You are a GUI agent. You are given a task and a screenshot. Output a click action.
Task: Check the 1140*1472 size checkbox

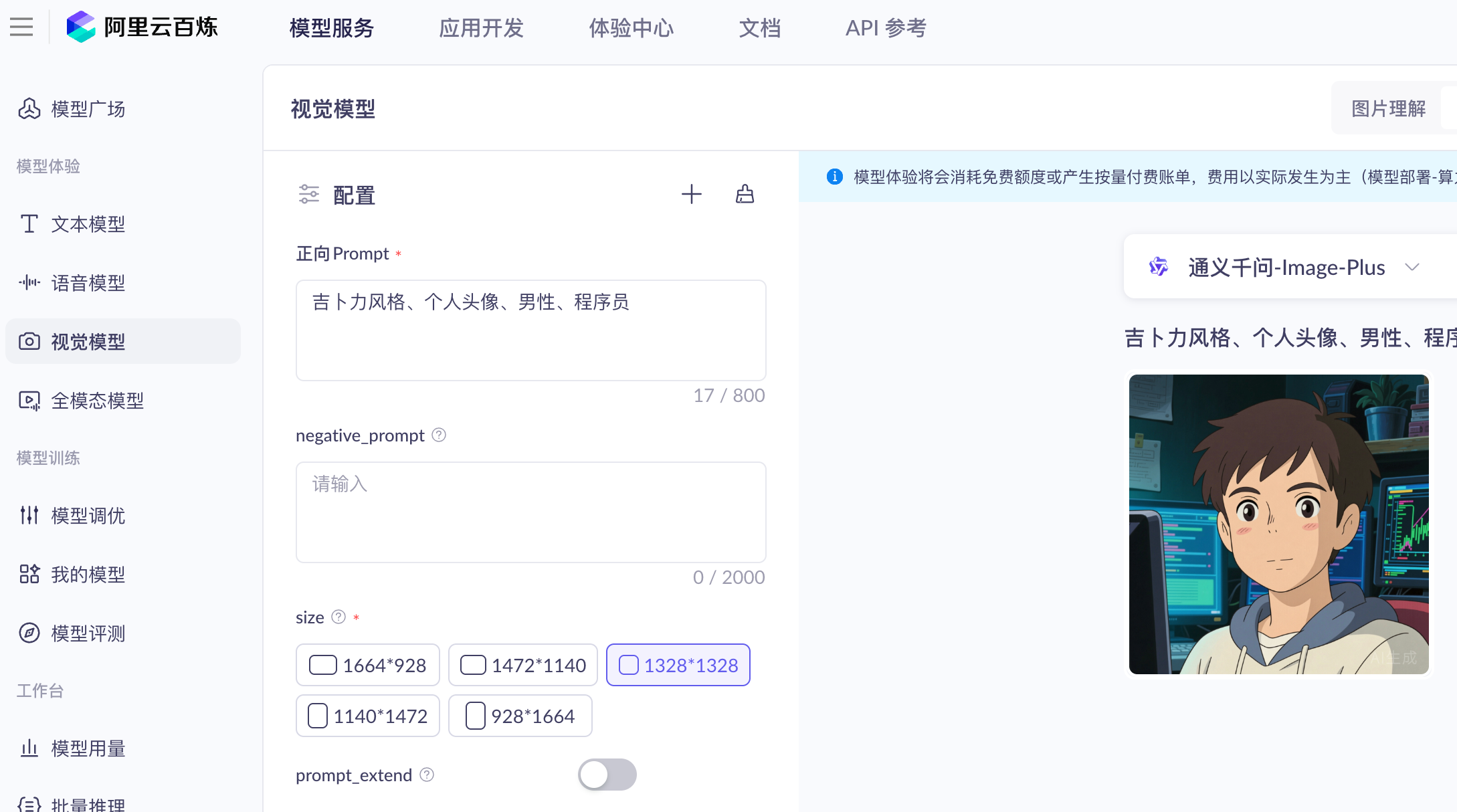pyautogui.click(x=317, y=715)
